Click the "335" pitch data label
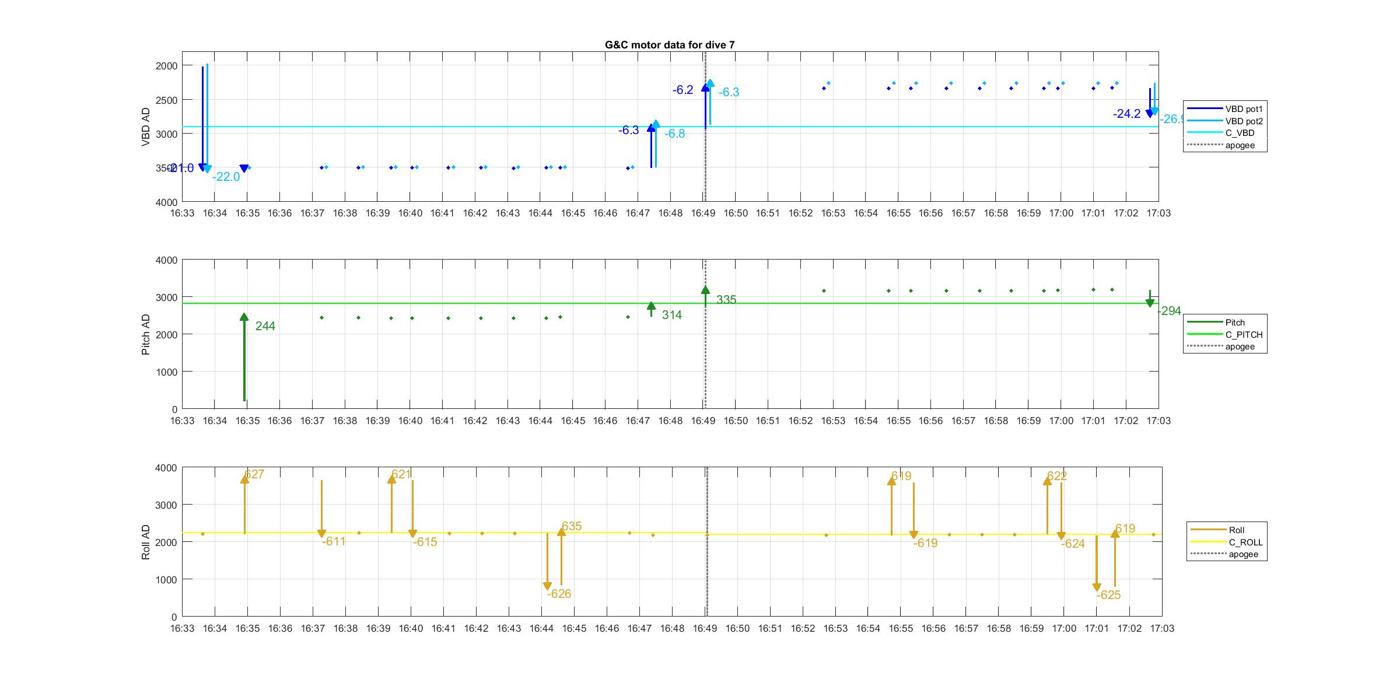This screenshot has width=1400, height=693. [x=726, y=300]
